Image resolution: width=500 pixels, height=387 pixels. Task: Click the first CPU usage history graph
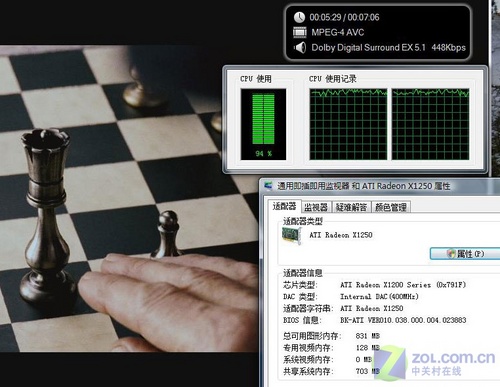[348, 124]
